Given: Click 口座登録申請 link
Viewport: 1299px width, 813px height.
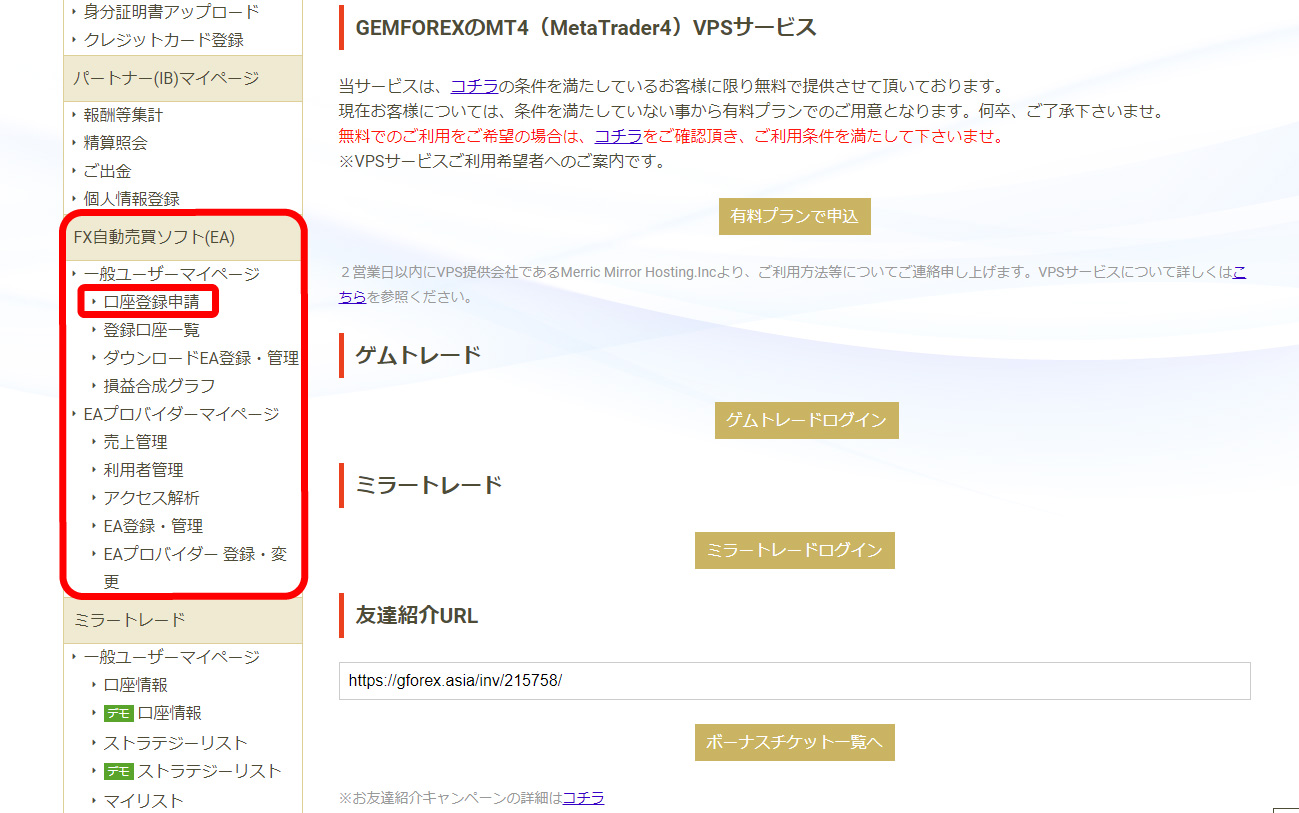Looking at the screenshot, I should (x=152, y=302).
